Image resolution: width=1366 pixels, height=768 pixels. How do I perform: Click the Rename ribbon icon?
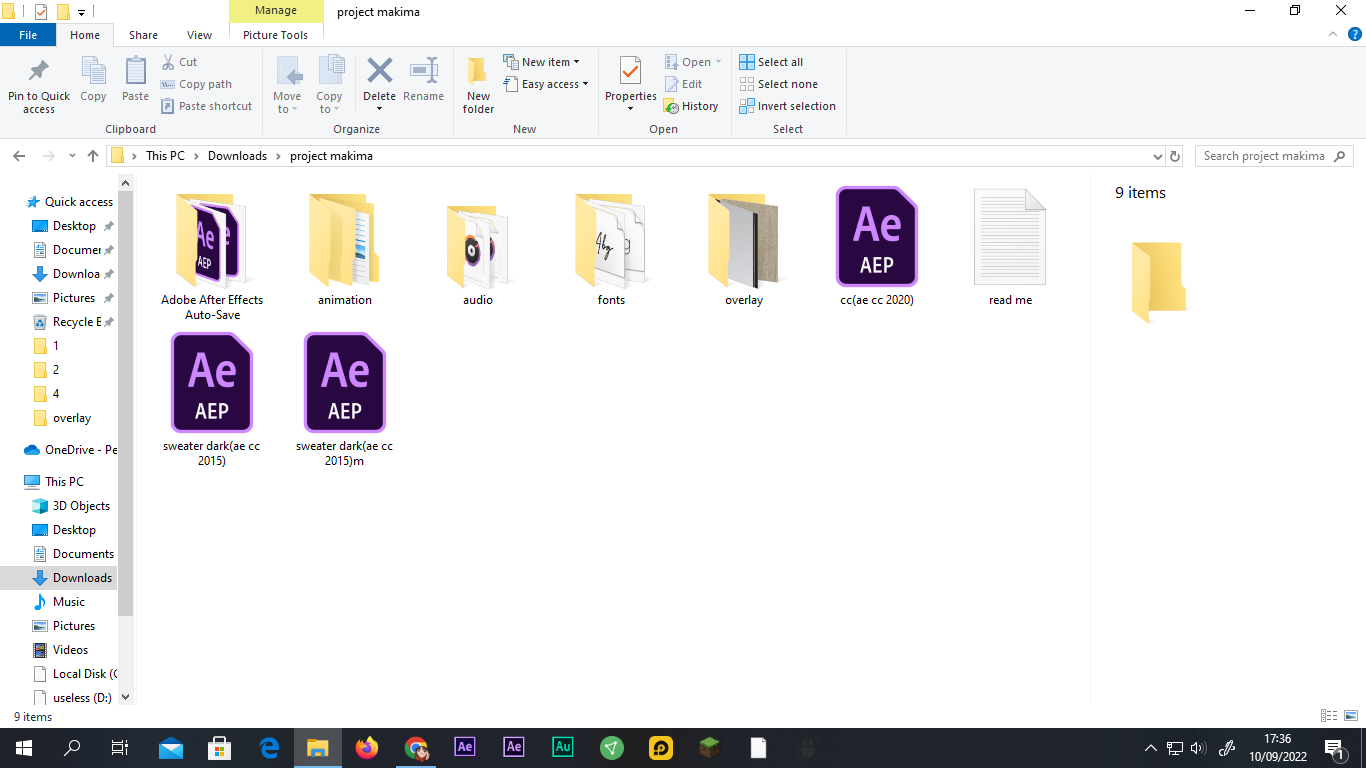pos(423,70)
